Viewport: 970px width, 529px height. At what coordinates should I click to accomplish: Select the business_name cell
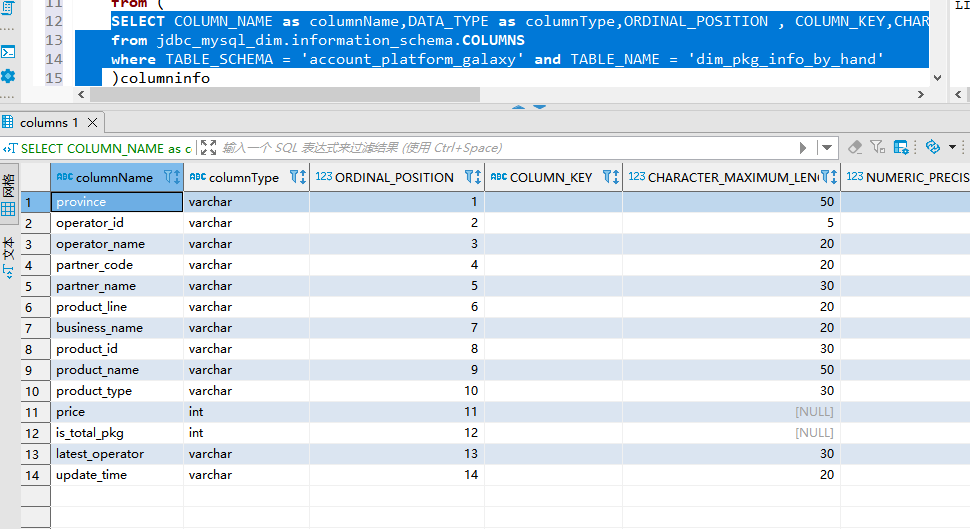117,328
